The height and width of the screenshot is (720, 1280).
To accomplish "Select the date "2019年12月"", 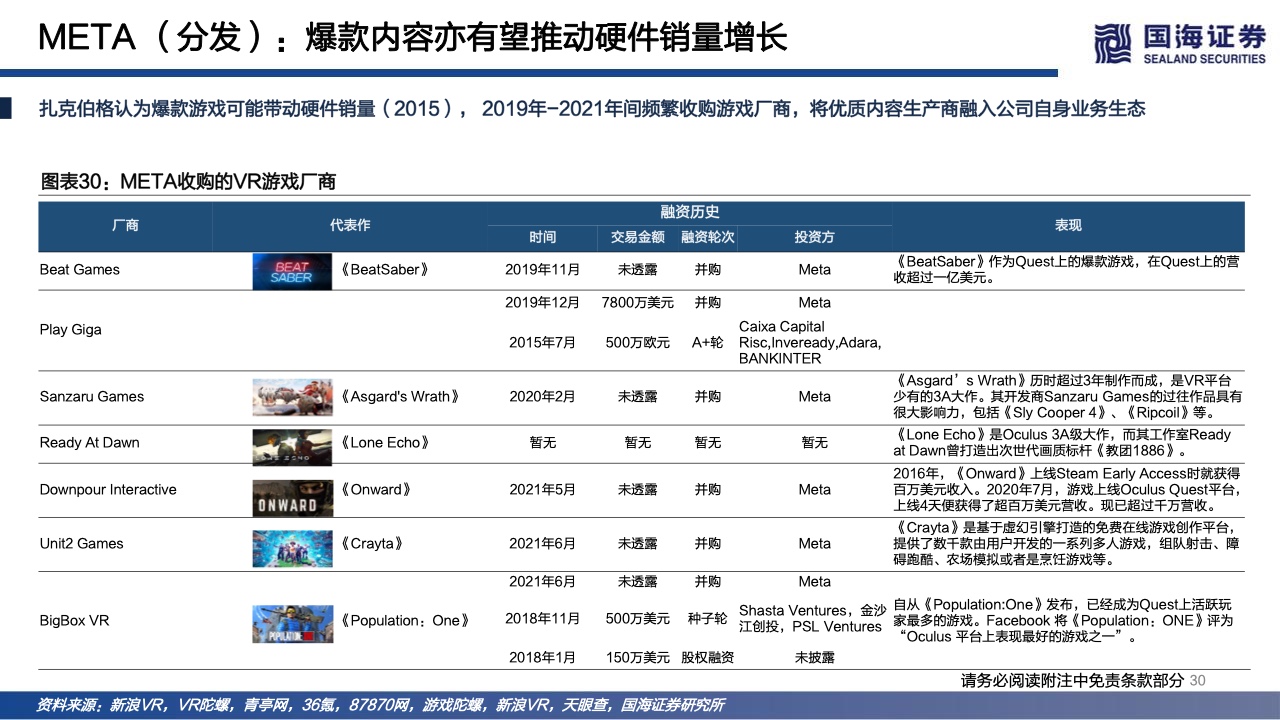I will 543,303.
